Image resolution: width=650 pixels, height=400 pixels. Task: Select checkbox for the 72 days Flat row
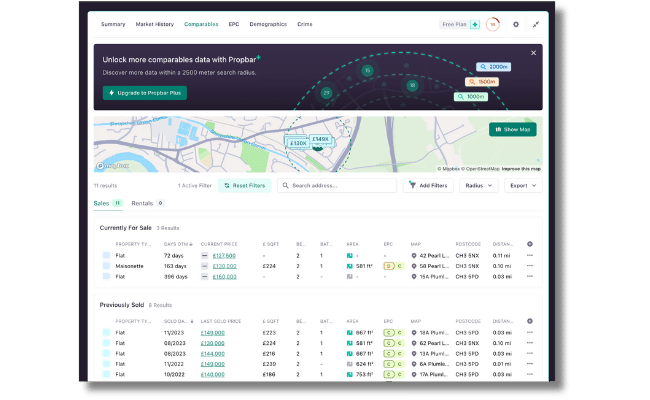pos(107,255)
